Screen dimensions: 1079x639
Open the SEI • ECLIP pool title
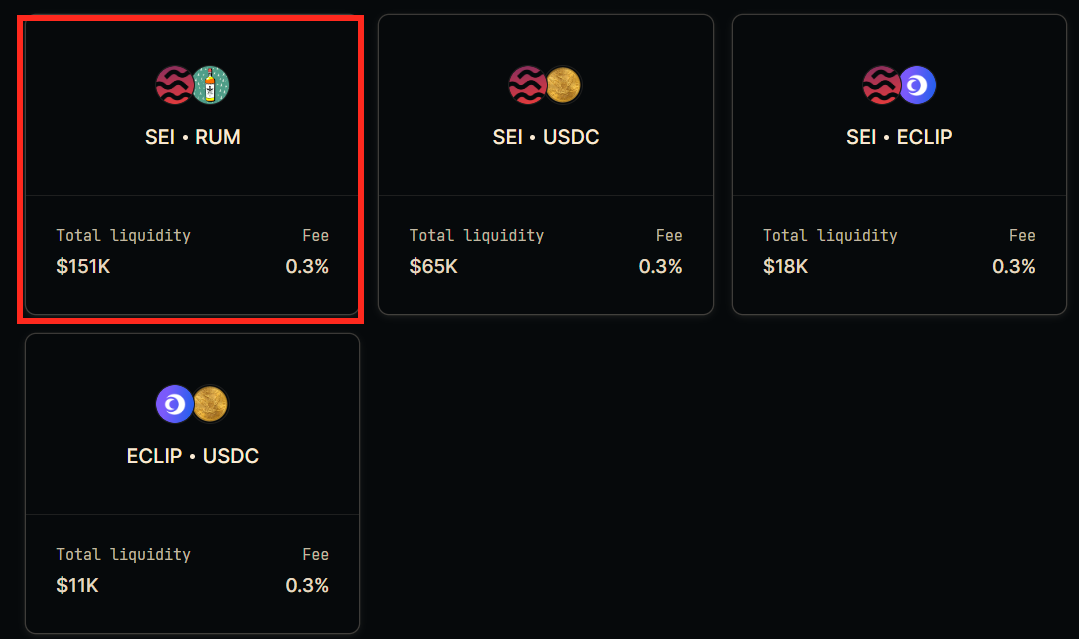[x=899, y=137]
